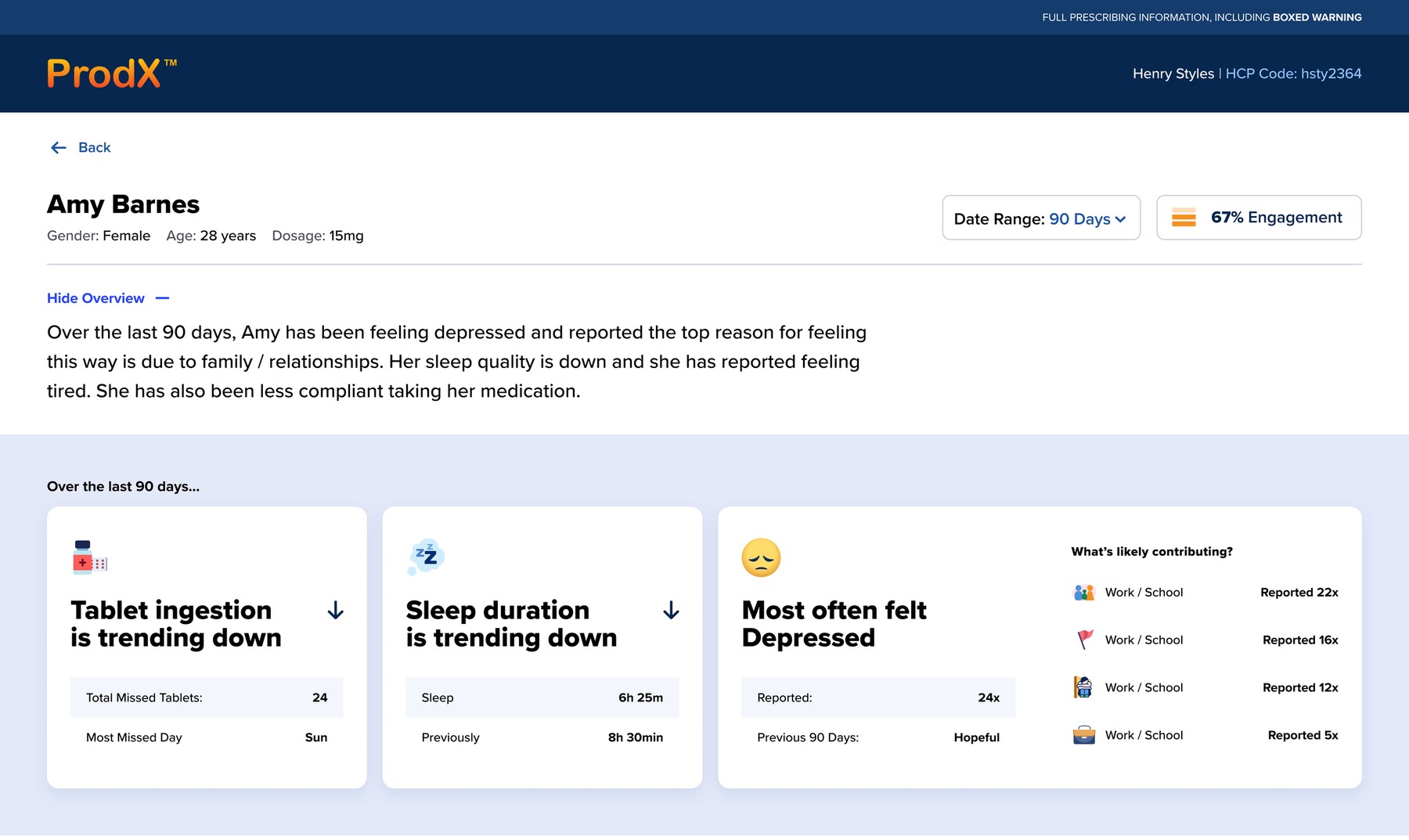Click the Reported 16x text
1409x840 pixels.
(1300, 640)
